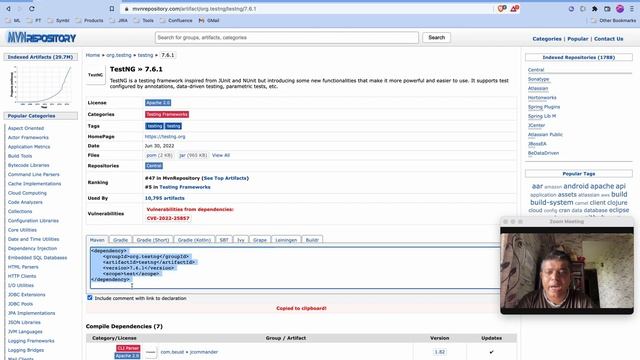
Task: Open the extensions puzzle piece menu
Action: point(595,9)
